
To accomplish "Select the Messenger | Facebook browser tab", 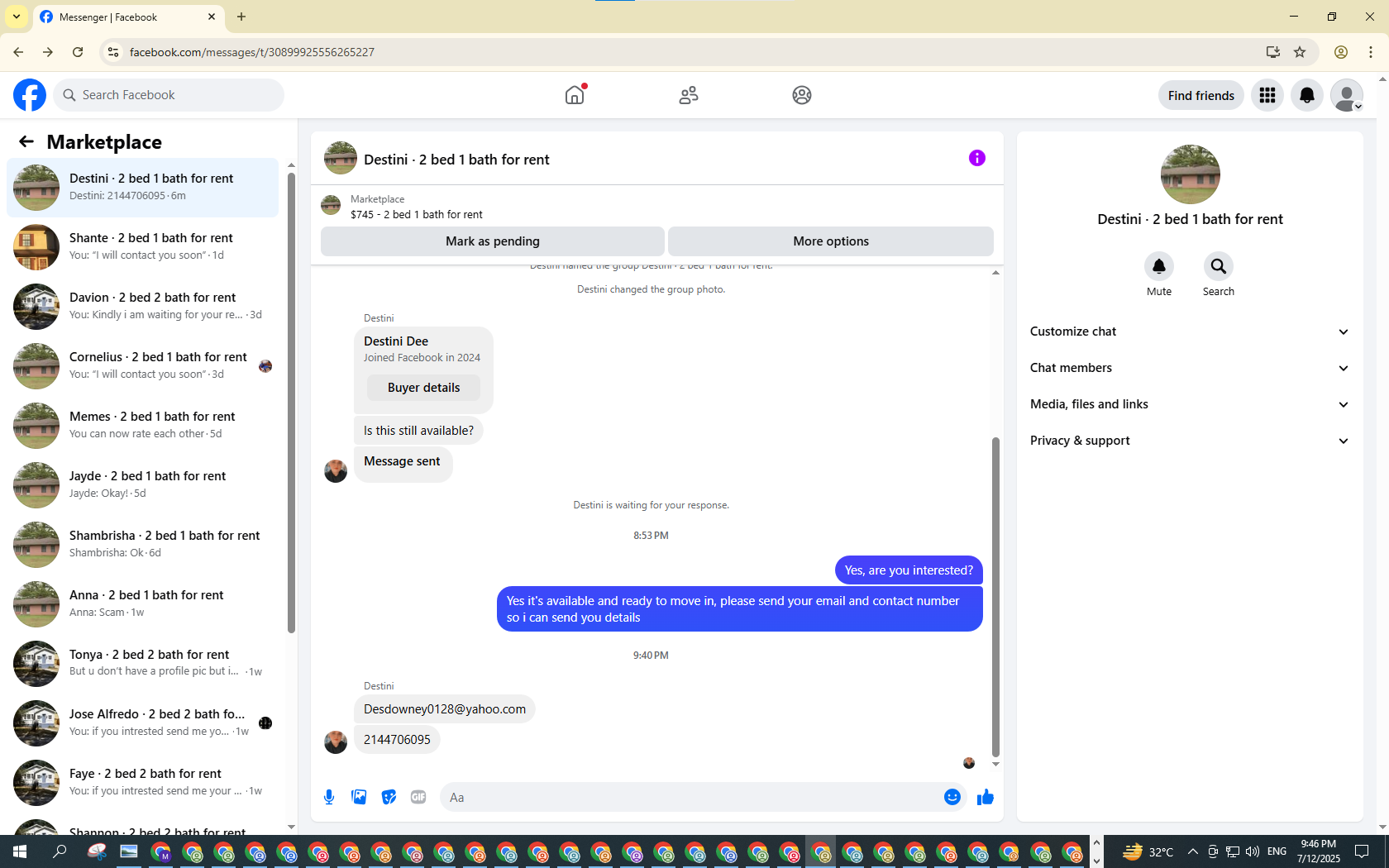I will click(128, 17).
